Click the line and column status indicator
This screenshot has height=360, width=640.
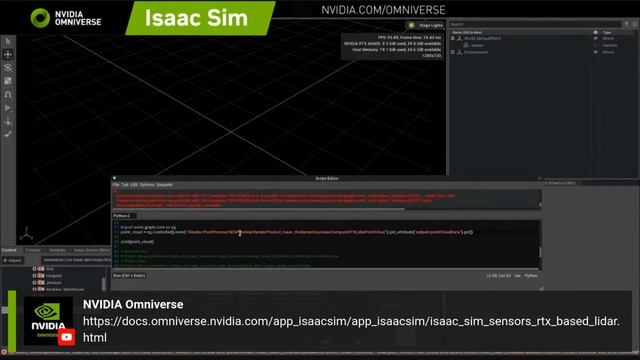[x=498, y=276]
